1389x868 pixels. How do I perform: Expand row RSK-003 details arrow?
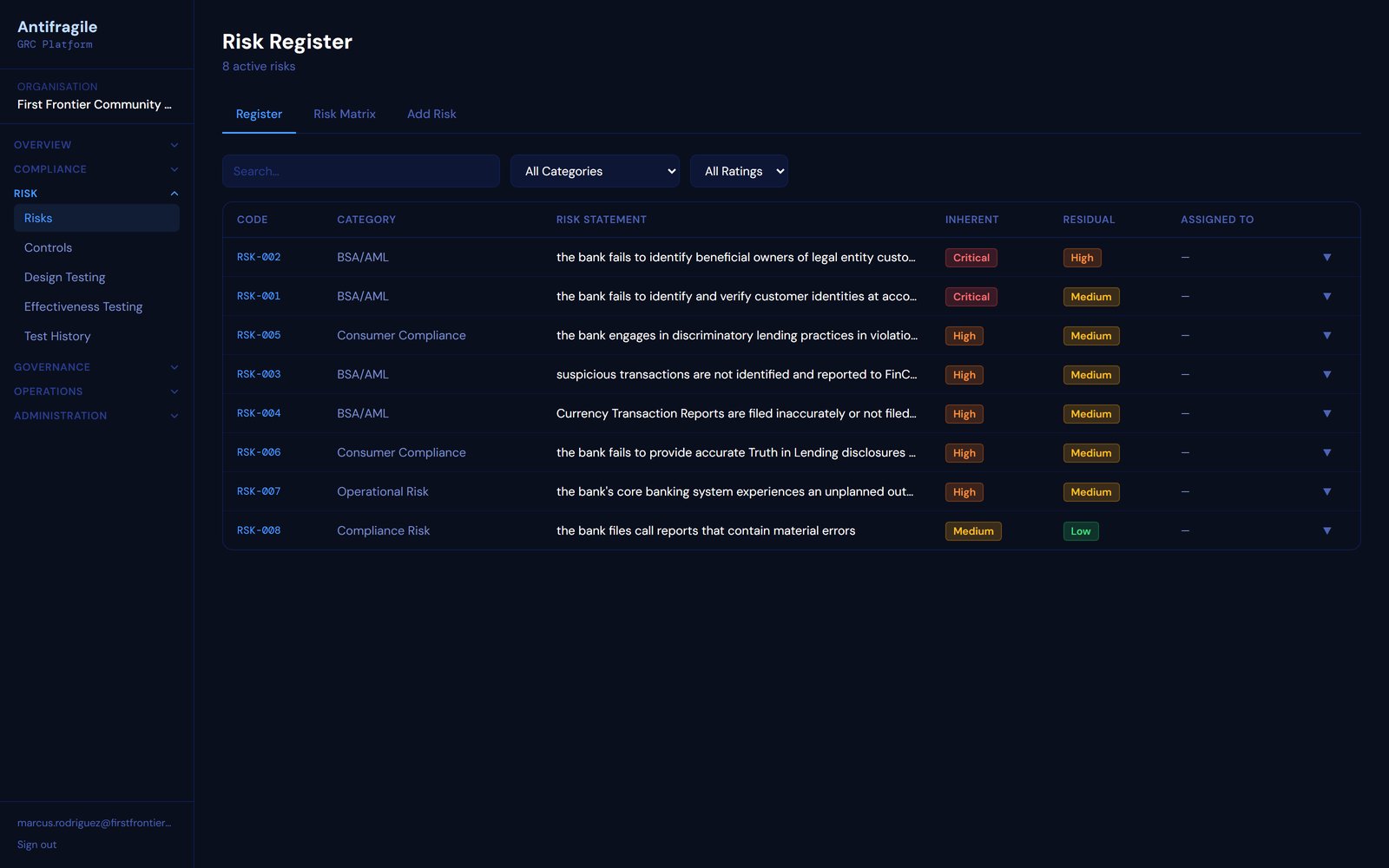(1326, 374)
